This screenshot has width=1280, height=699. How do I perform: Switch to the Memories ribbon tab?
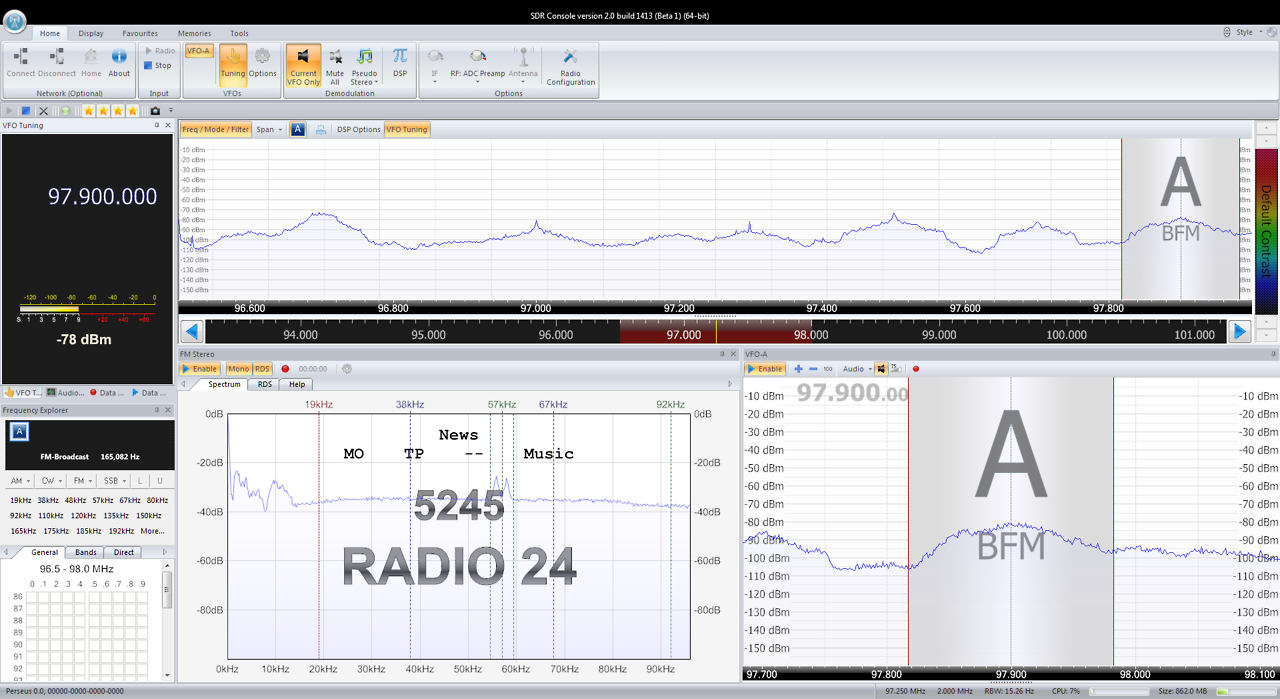point(194,33)
